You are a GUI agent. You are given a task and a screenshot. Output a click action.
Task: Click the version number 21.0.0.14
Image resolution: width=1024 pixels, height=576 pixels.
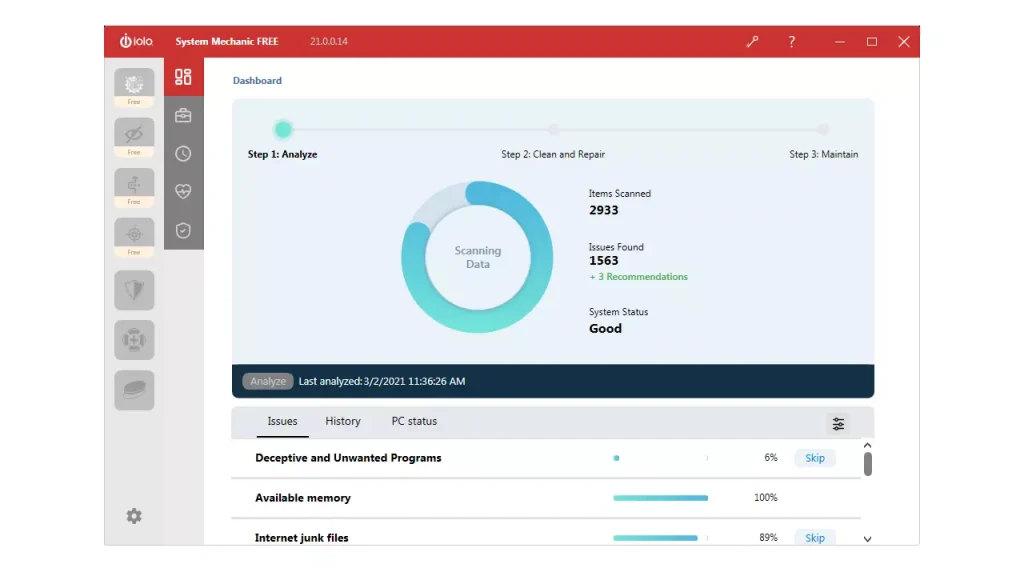328,41
